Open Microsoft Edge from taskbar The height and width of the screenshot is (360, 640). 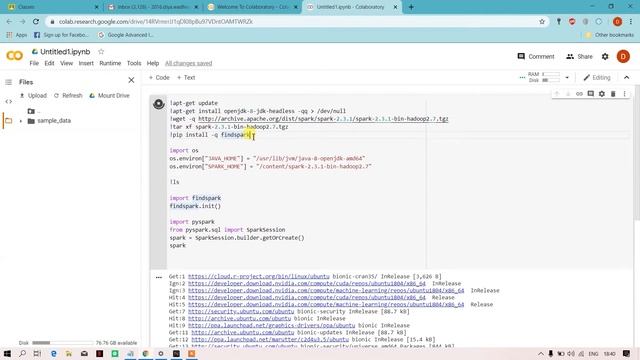pos(53,353)
